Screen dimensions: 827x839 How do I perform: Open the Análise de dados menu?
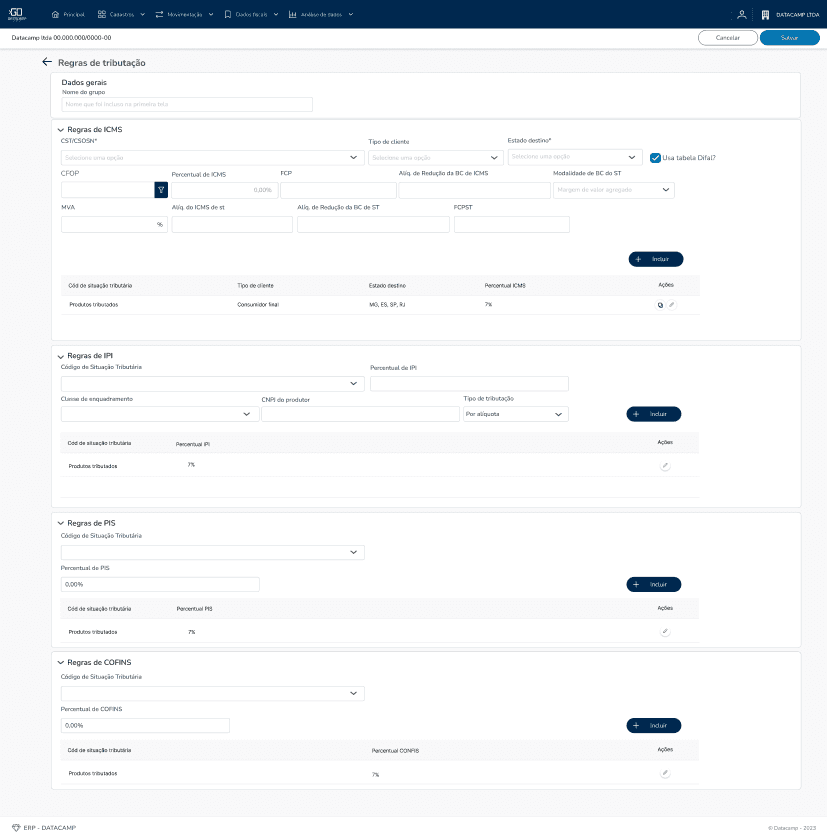pos(321,14)
